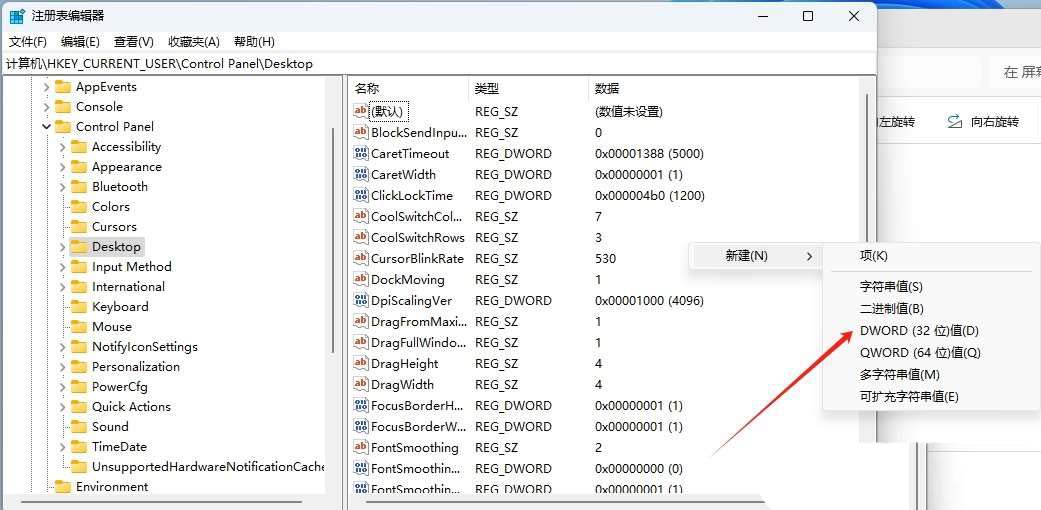1041x510 pixels.
Task: Expand the Input Method key
Action: tap(62, 267)
